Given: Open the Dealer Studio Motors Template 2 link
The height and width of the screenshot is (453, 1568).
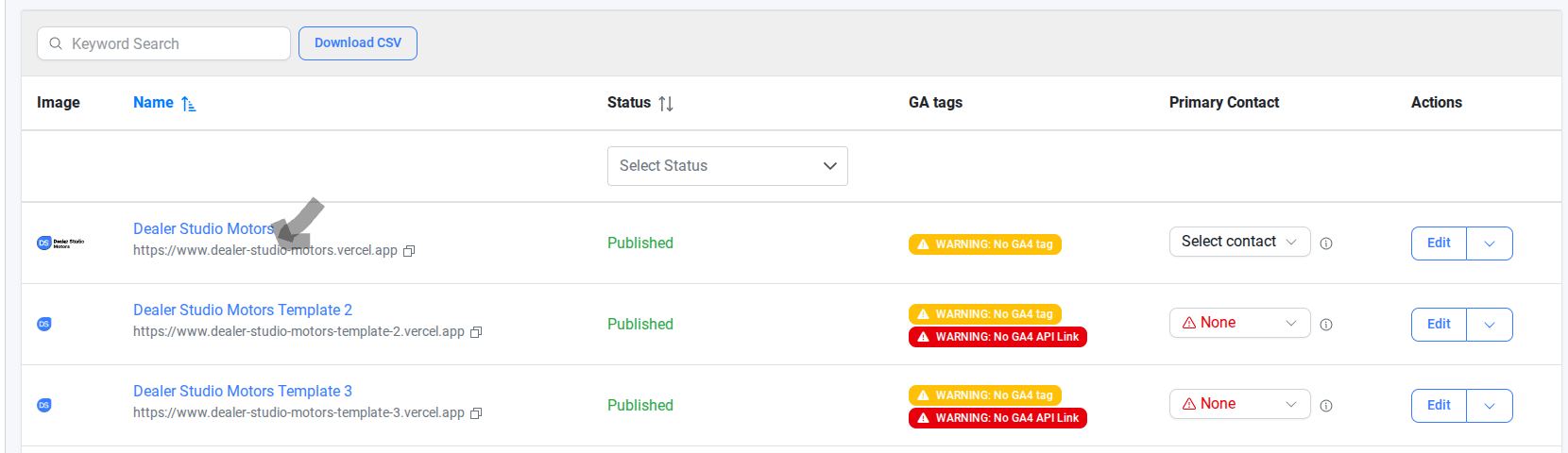Looking at the screenshot, I should pos(243,310).
